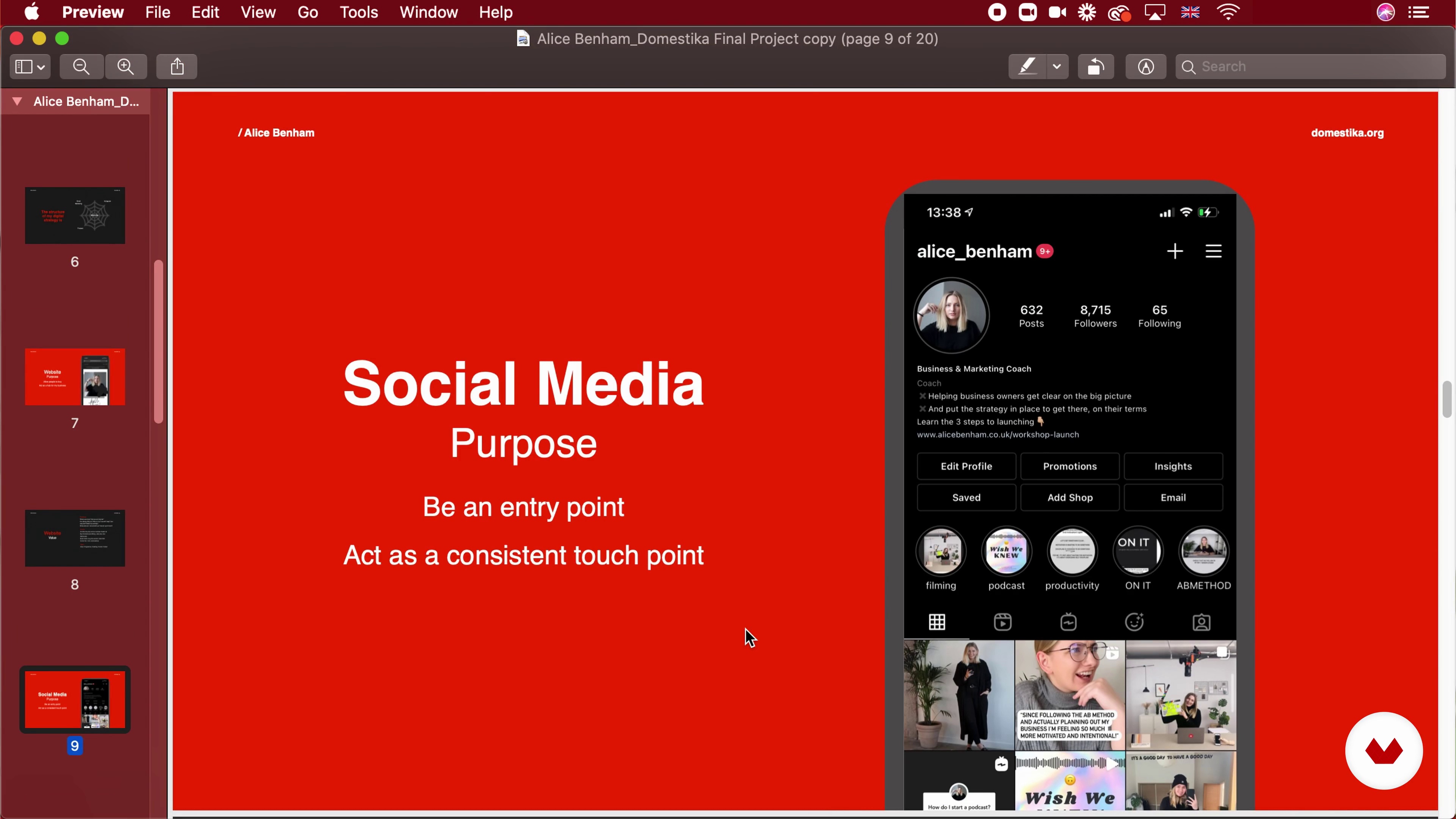Show the Markup toolbar
The height and width of the screenshot is (819, 1456).
1146,67
